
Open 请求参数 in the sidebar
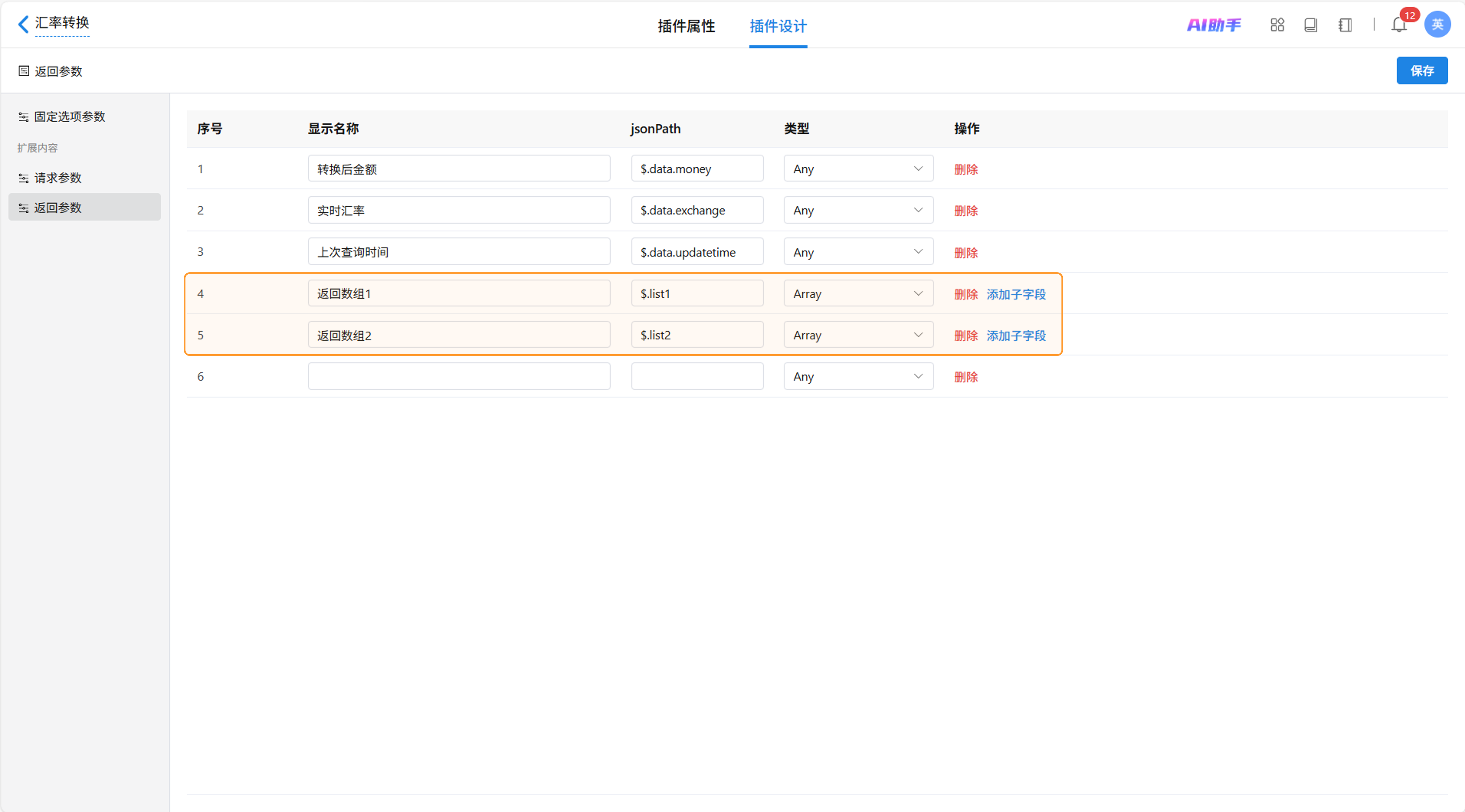[58, 178]
